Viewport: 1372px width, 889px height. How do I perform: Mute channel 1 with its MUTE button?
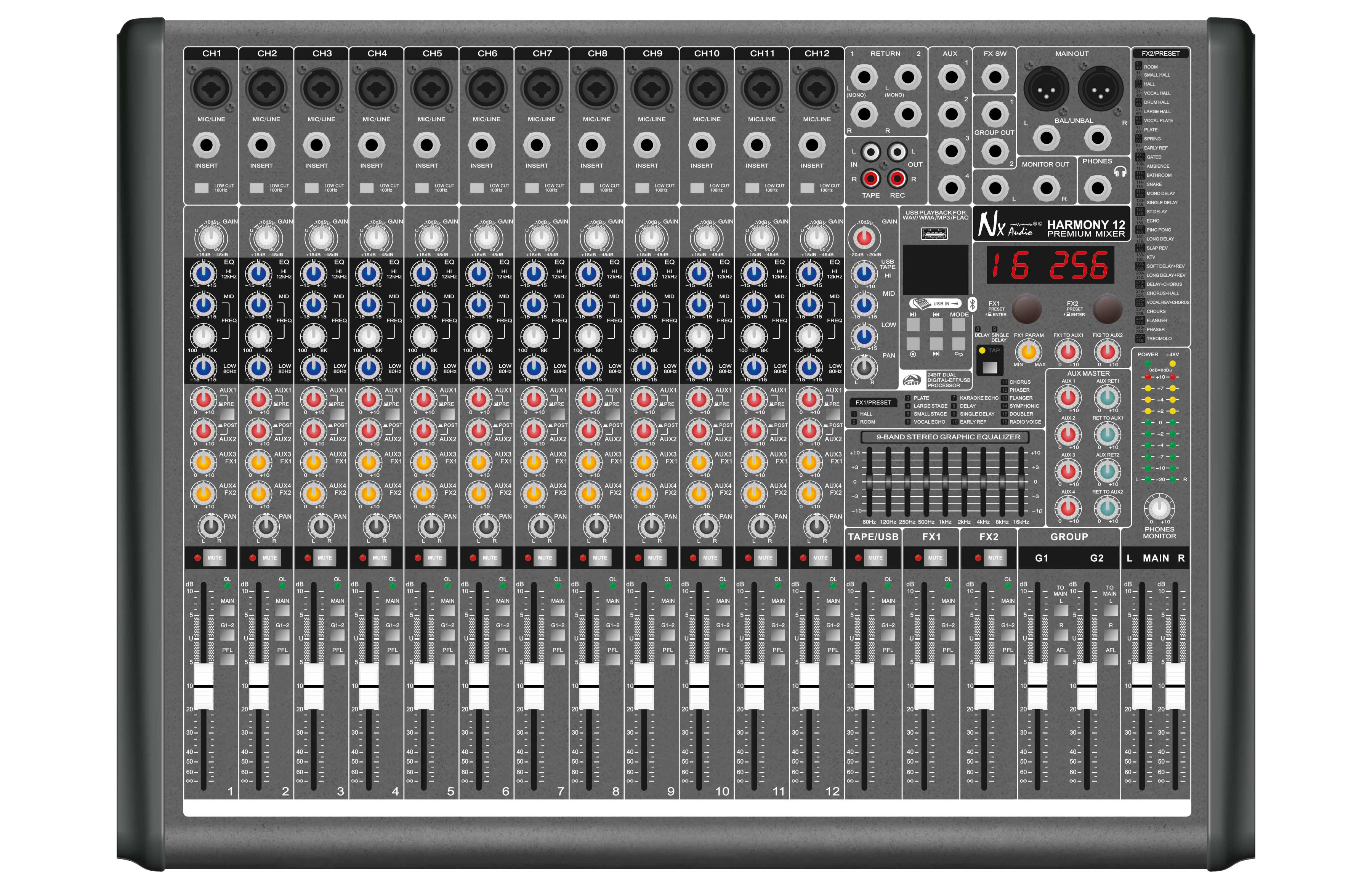215,557
